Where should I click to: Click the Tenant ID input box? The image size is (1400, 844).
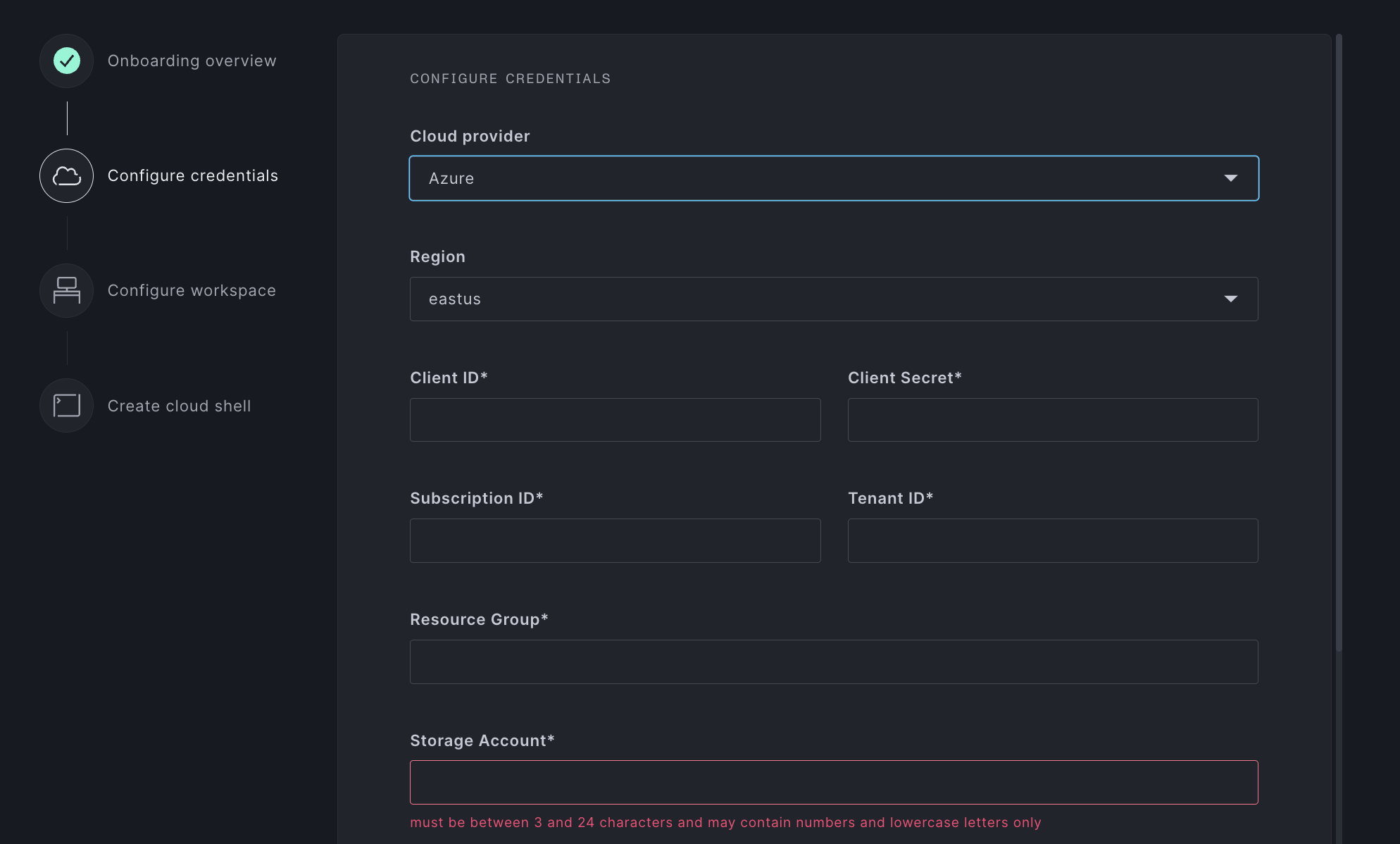(1052, 540)
